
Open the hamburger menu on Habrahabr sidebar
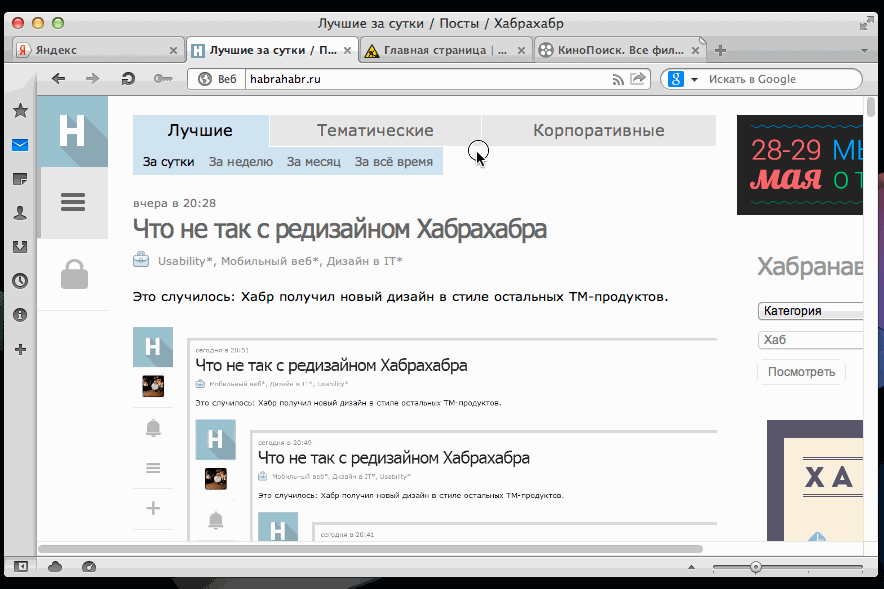coord(73,202)
